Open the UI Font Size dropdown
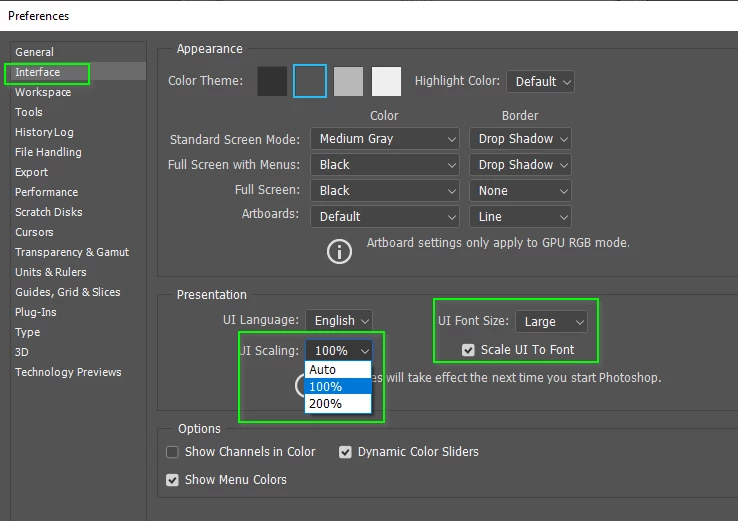The image size is (738, 521). [551, 322]
